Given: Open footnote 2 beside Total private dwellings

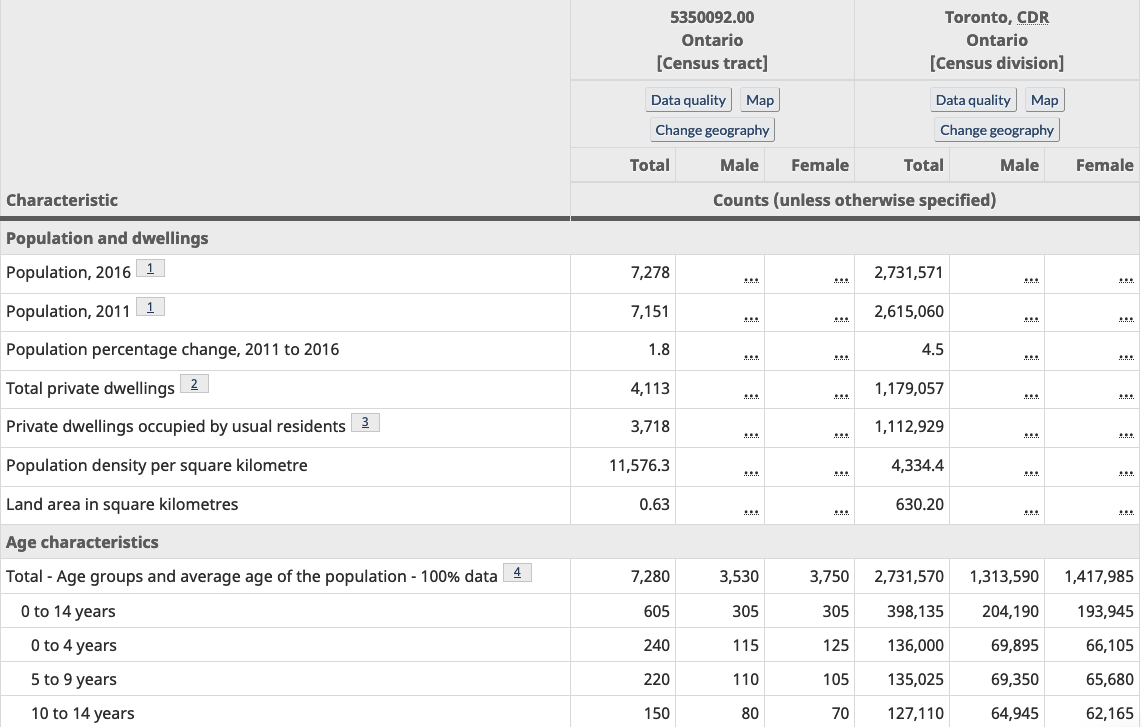Looking at the screenshot, I should [x=194, y=384].
